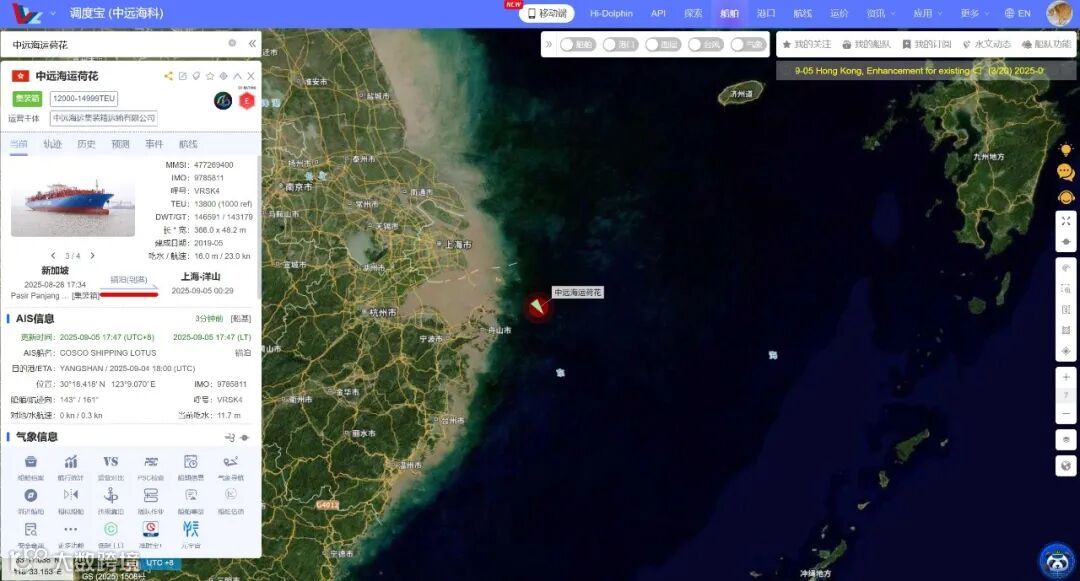The image size is (1080, 581).
Task: Click the red hexagon E rating badge
Action: (x=247, y=101)
